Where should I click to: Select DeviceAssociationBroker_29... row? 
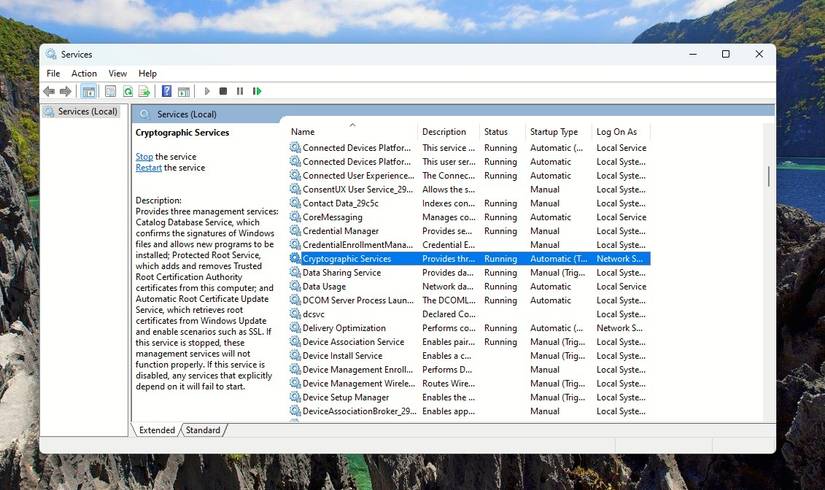tap(469, 411)
